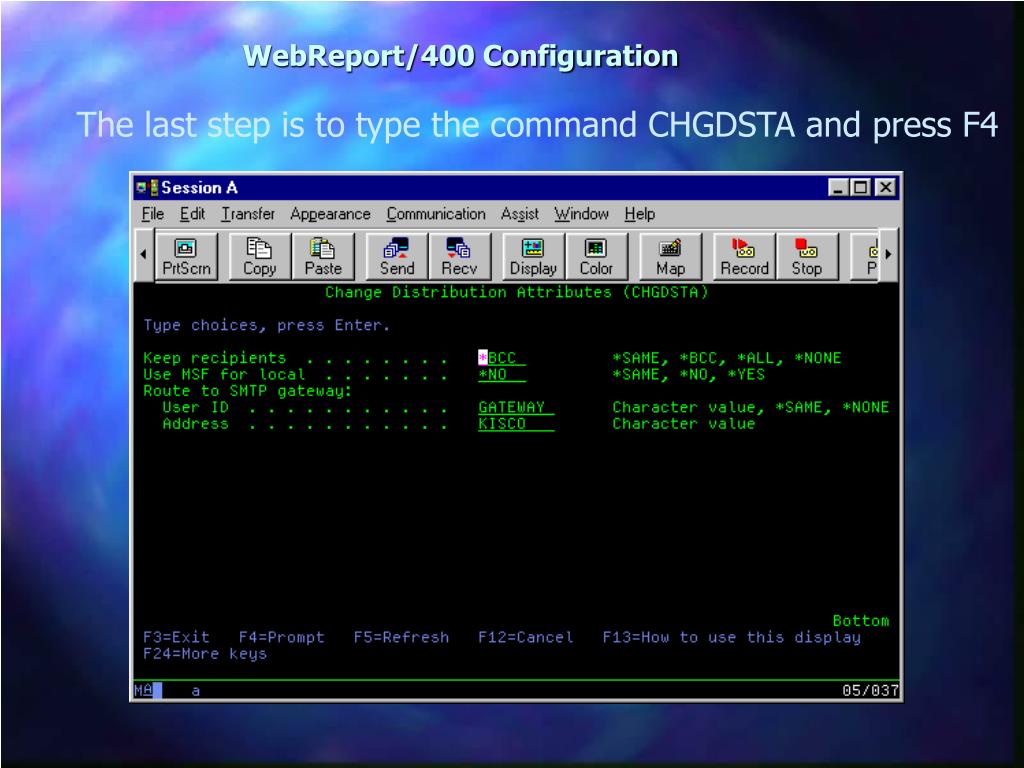This screenshot has height=768, width=1024.
Task: Click the 'Address' label text
Action: [195, 424]
